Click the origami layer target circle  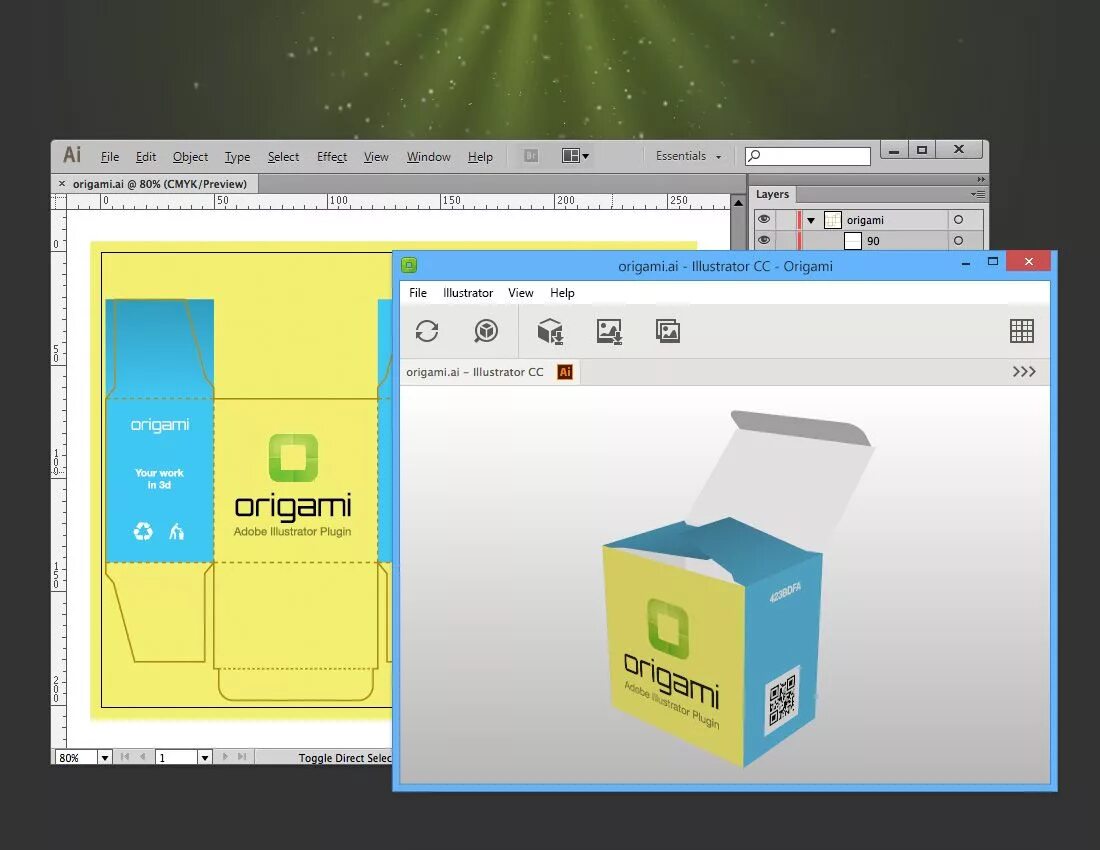pos(958,220)
